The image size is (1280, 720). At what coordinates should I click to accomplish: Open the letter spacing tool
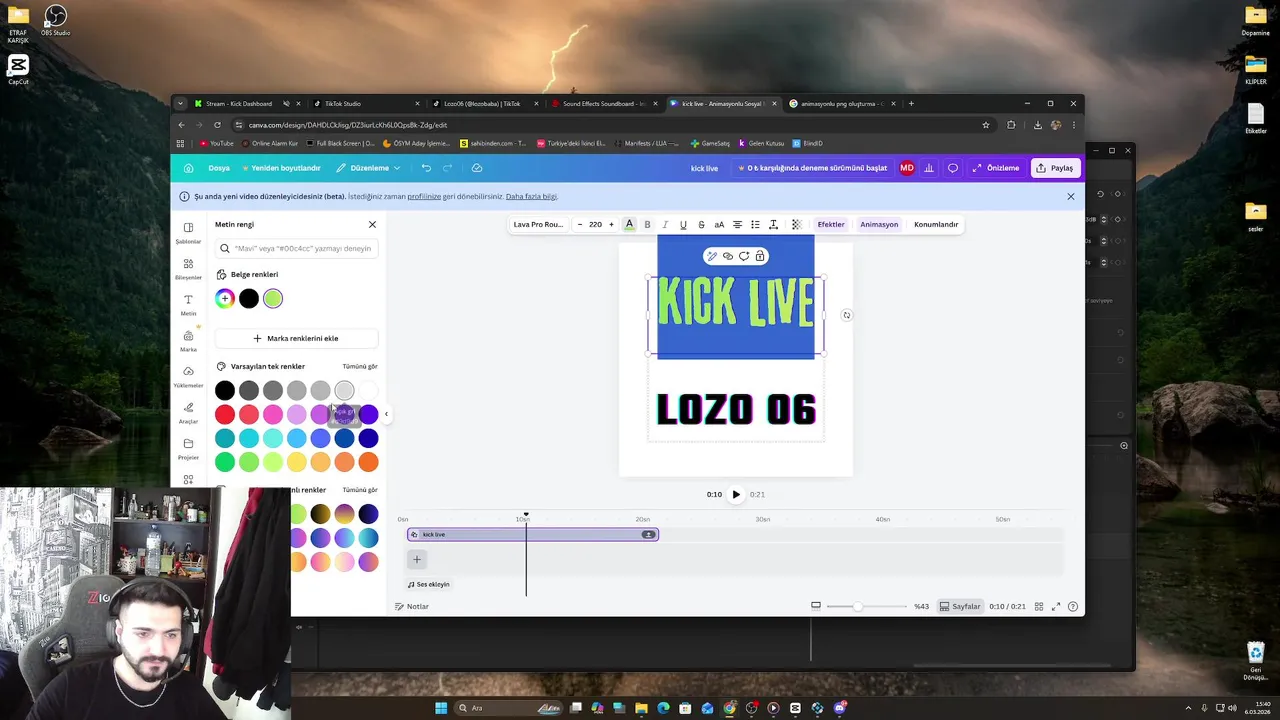pyautogui.click(x=773, y=224)
